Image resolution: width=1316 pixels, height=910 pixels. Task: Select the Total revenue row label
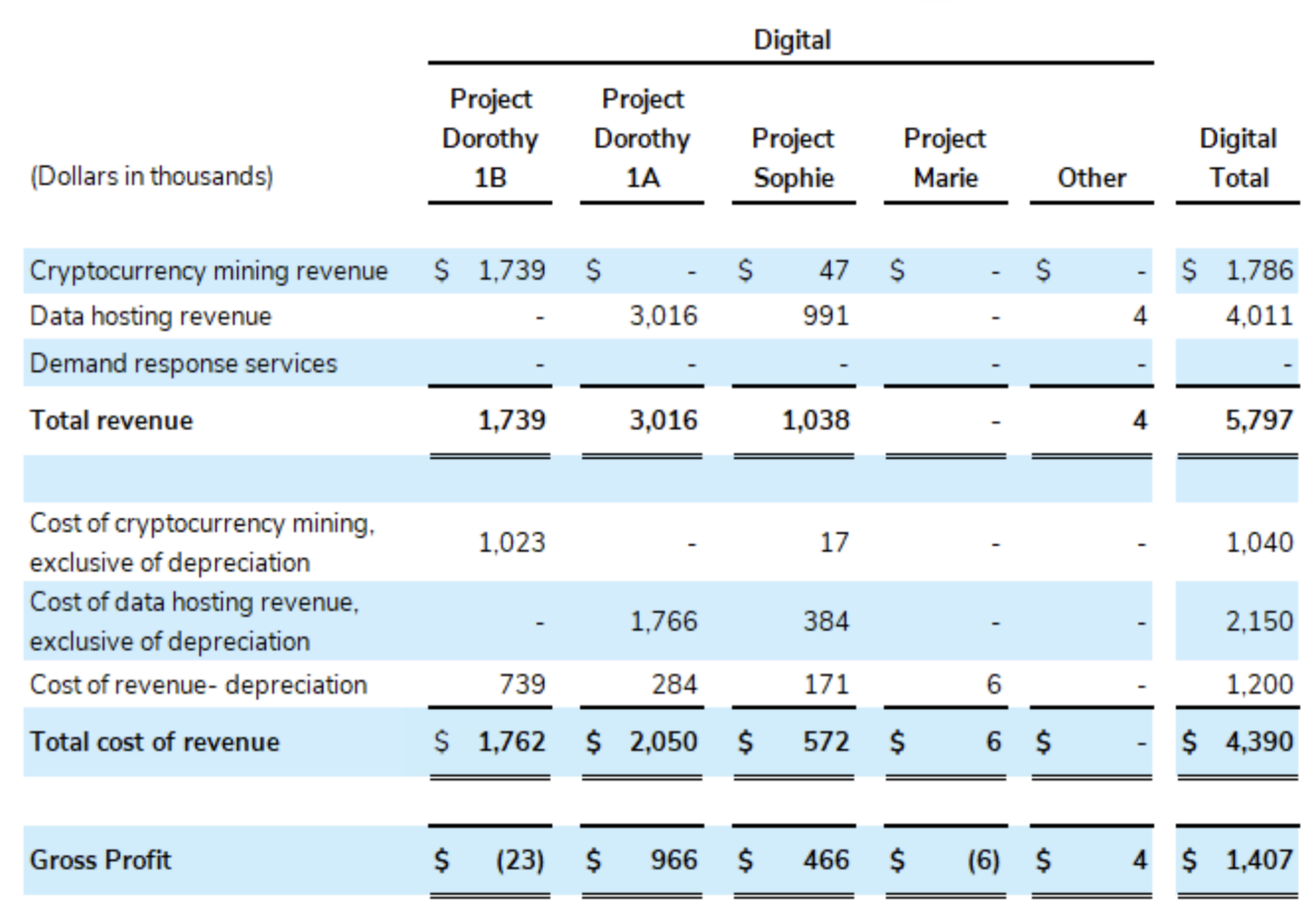pyautogui.click(x=112, y=421)
